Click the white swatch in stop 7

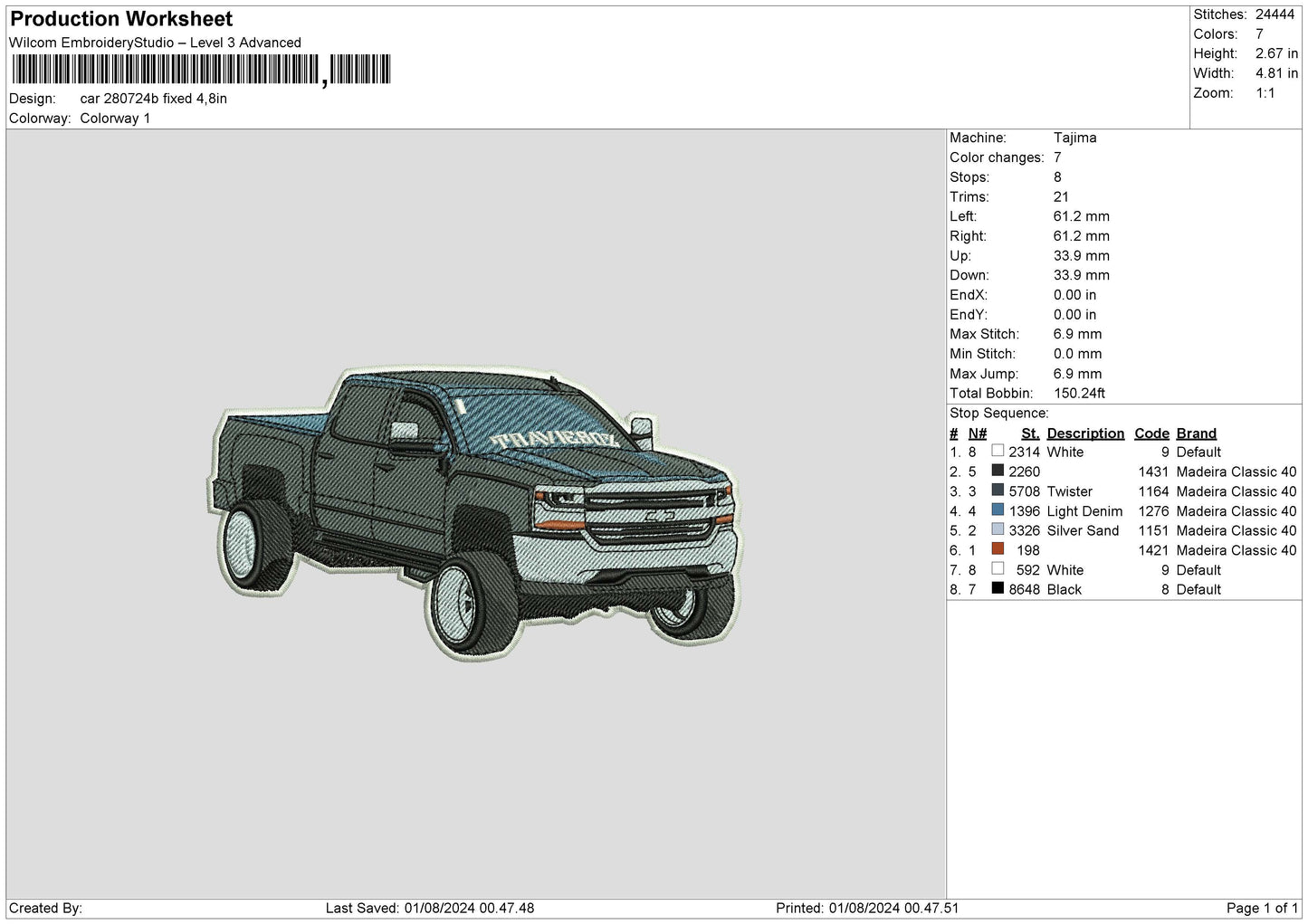[998, 569]
